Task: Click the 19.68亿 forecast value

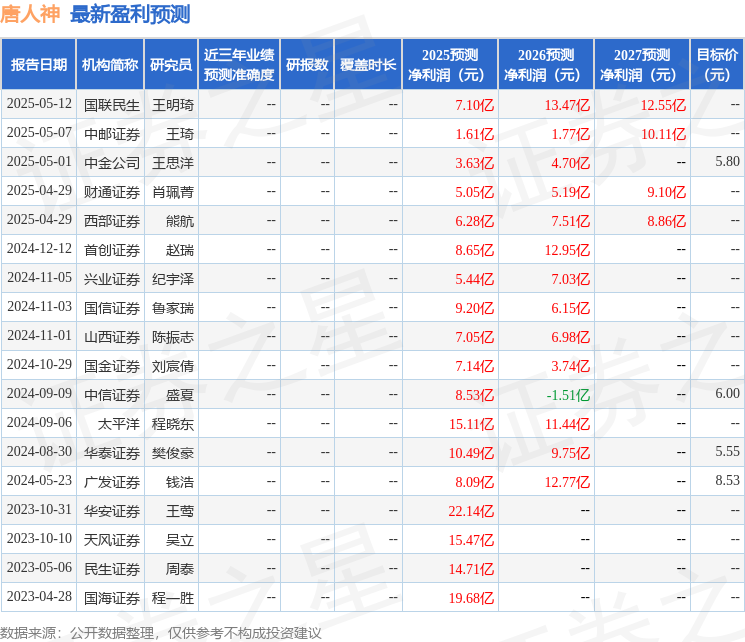Action: 471,597
